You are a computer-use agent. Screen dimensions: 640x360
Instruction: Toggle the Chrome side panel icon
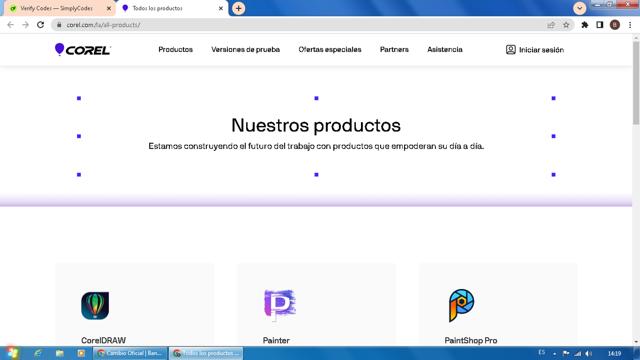click(600, 25)
